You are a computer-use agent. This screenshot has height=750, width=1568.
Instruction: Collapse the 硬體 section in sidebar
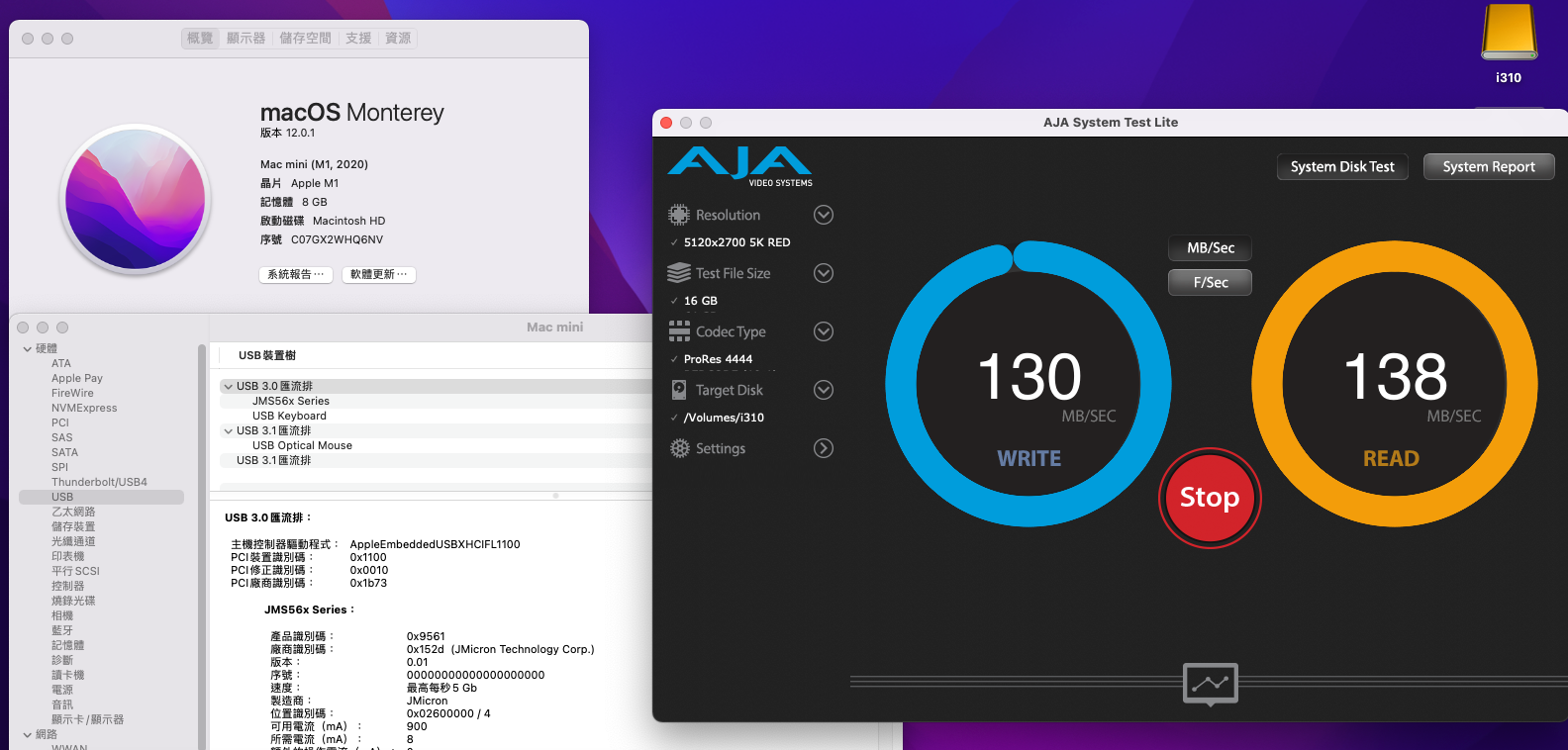coord(27,348)
